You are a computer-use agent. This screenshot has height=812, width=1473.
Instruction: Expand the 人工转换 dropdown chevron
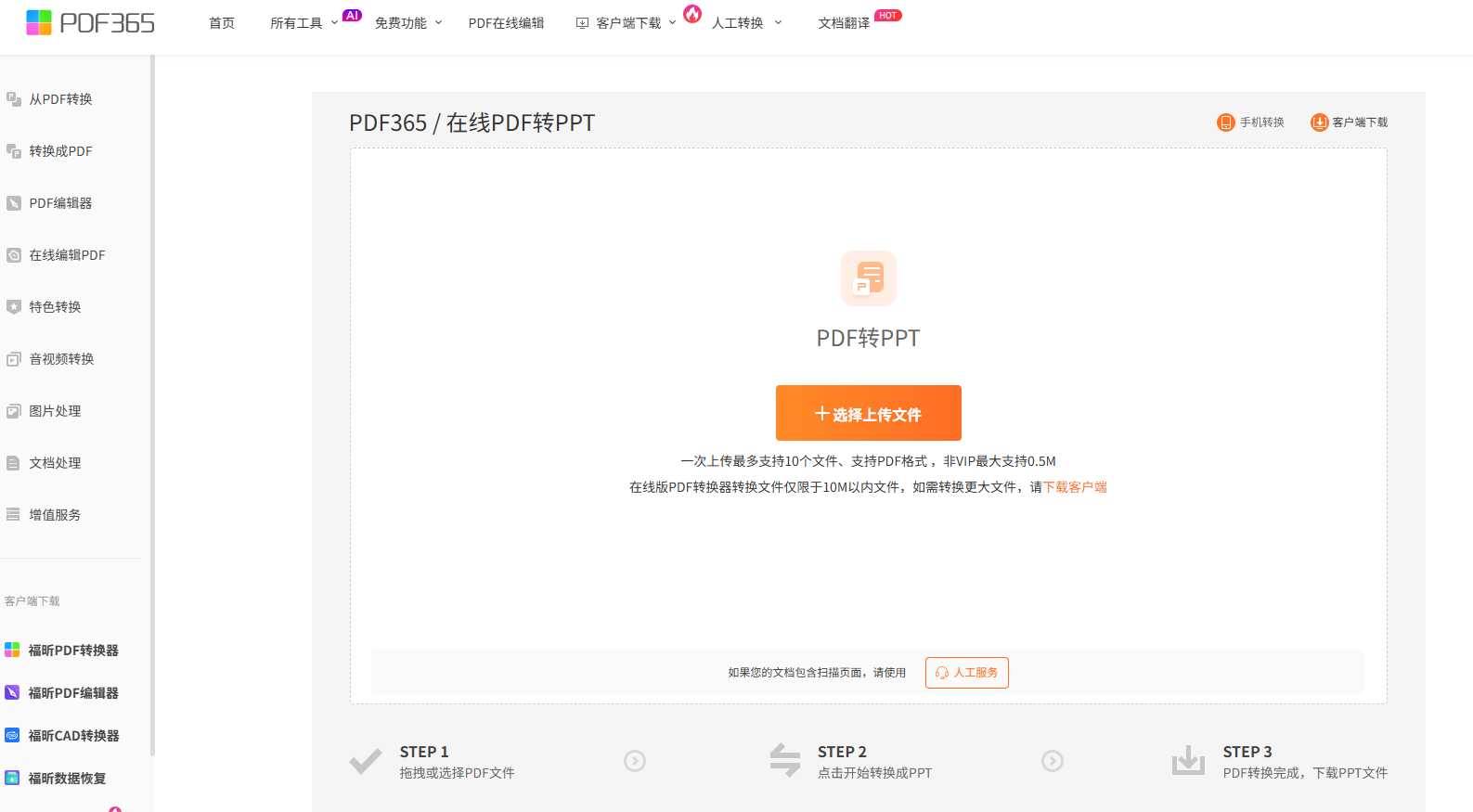779,23
